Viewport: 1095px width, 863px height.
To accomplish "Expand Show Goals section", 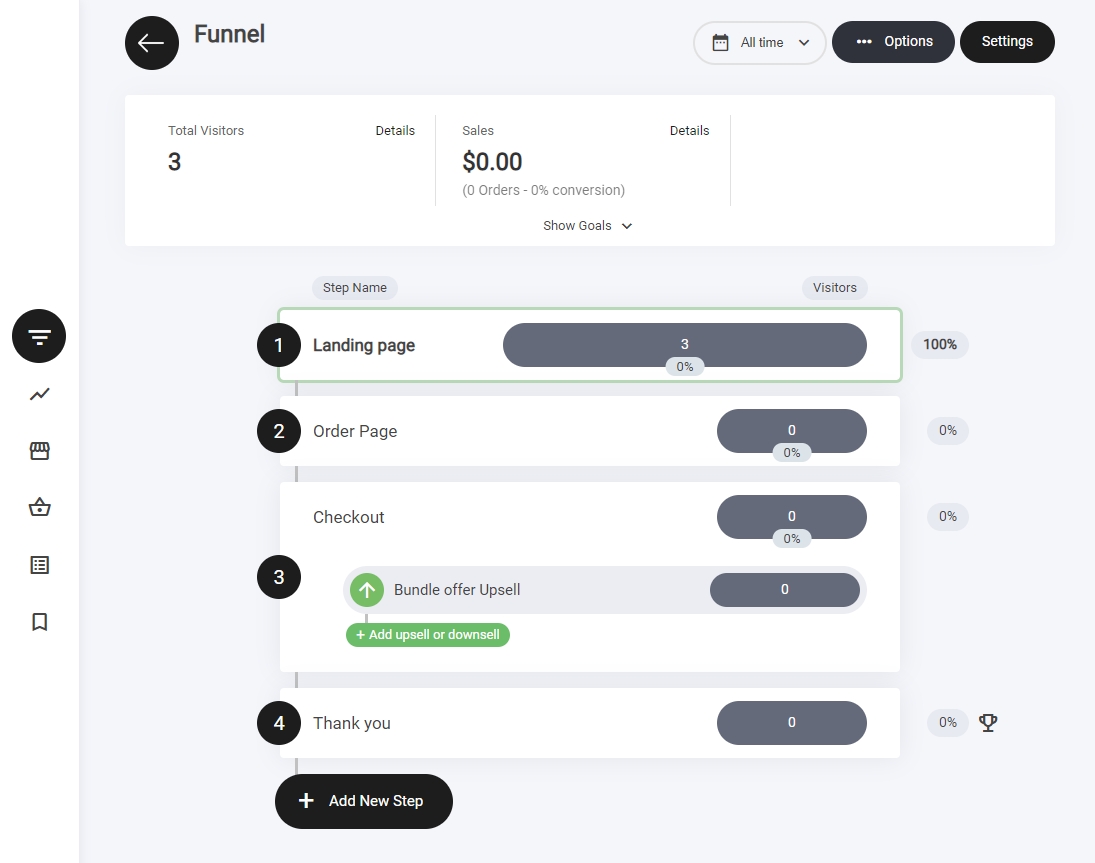I will [x=587, y=226].
